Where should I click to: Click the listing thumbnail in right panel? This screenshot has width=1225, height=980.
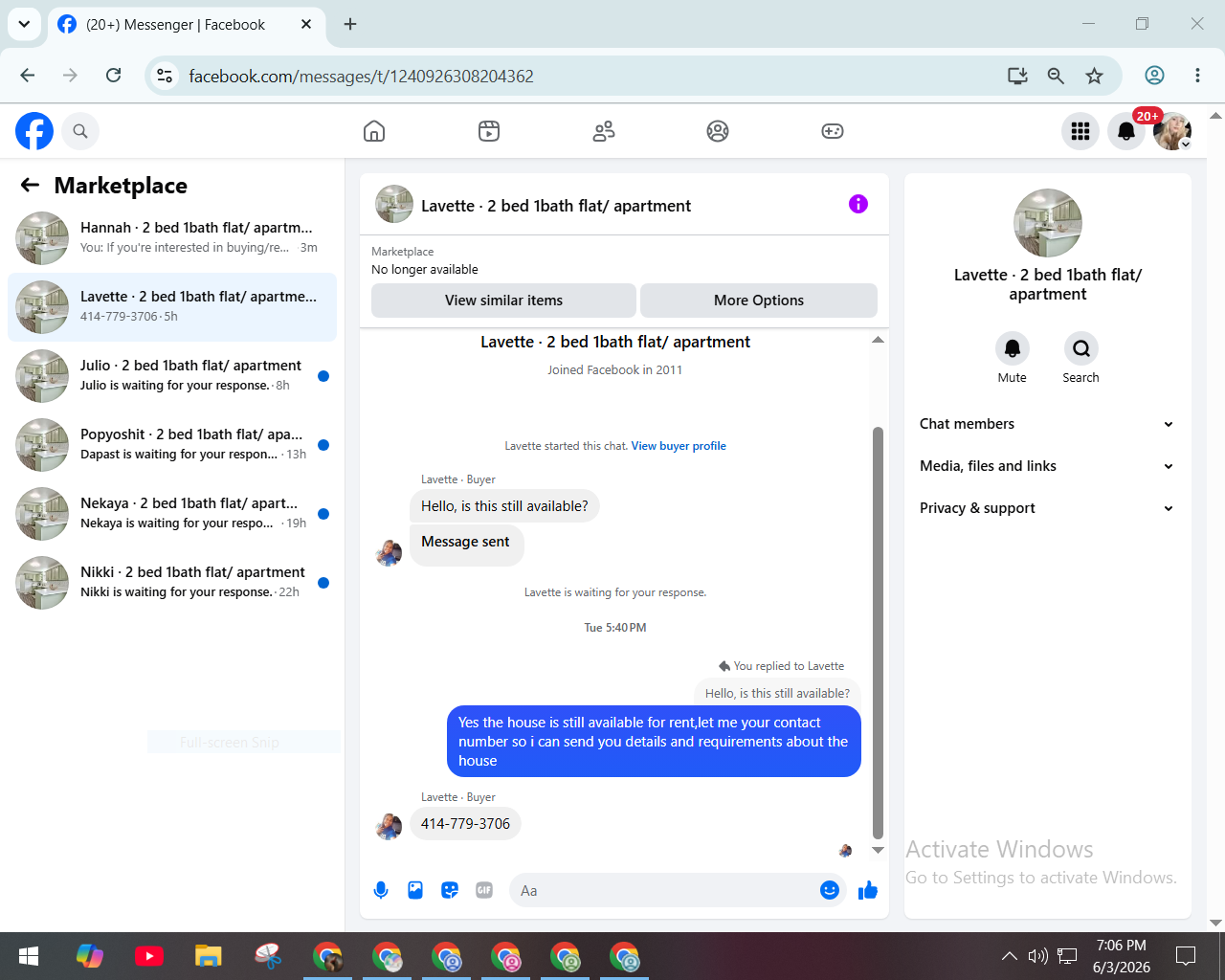1048,223
